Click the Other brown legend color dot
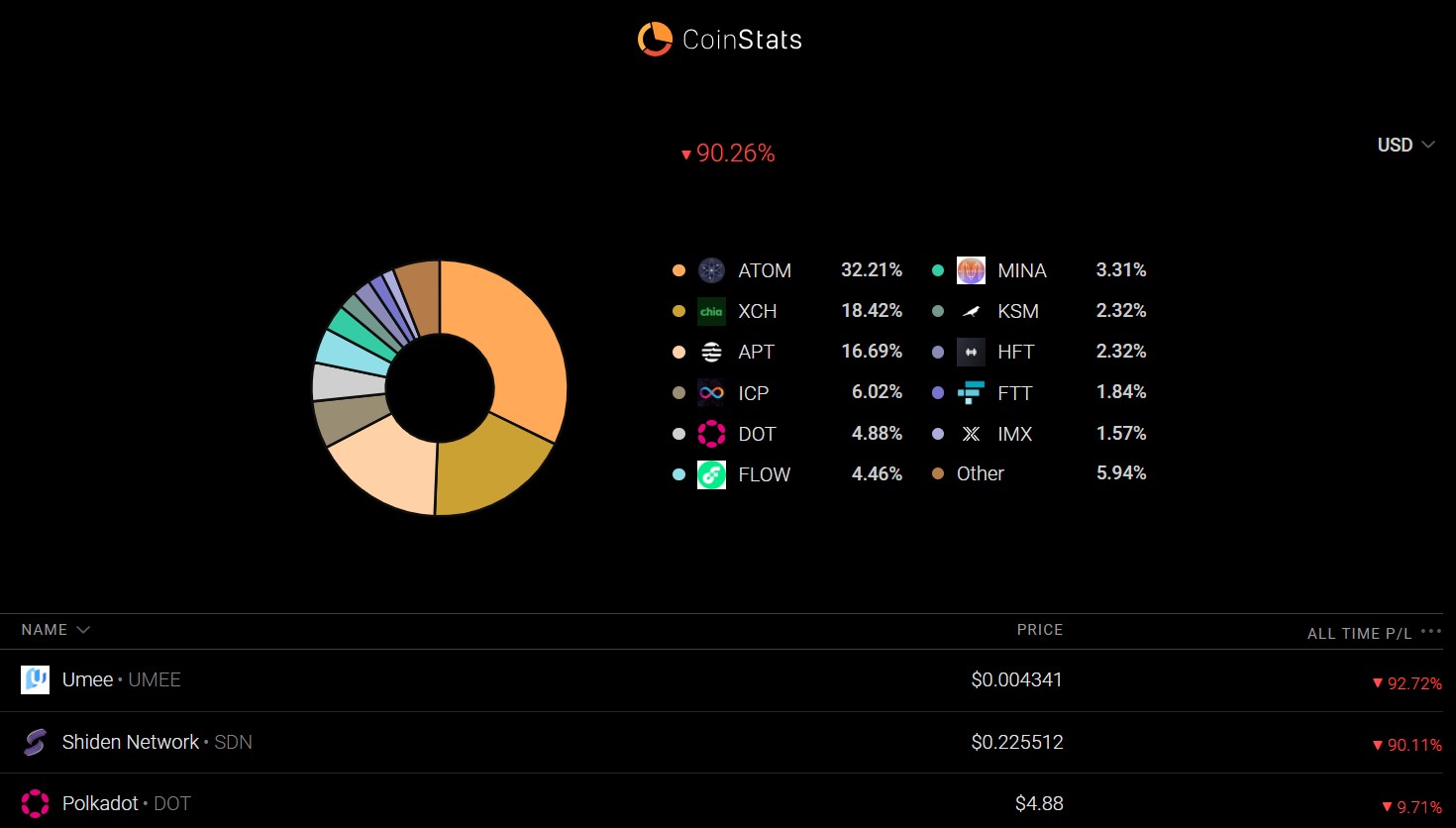 tap(938, 473)
